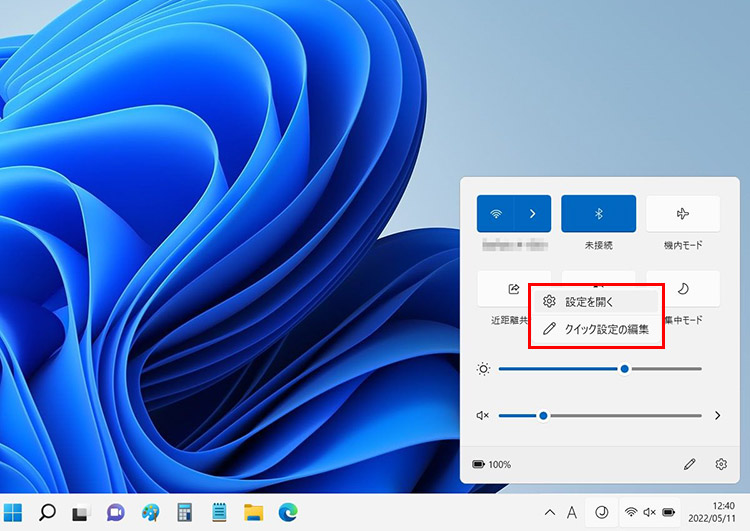Click the taskbar clock and date

(713, 512)
